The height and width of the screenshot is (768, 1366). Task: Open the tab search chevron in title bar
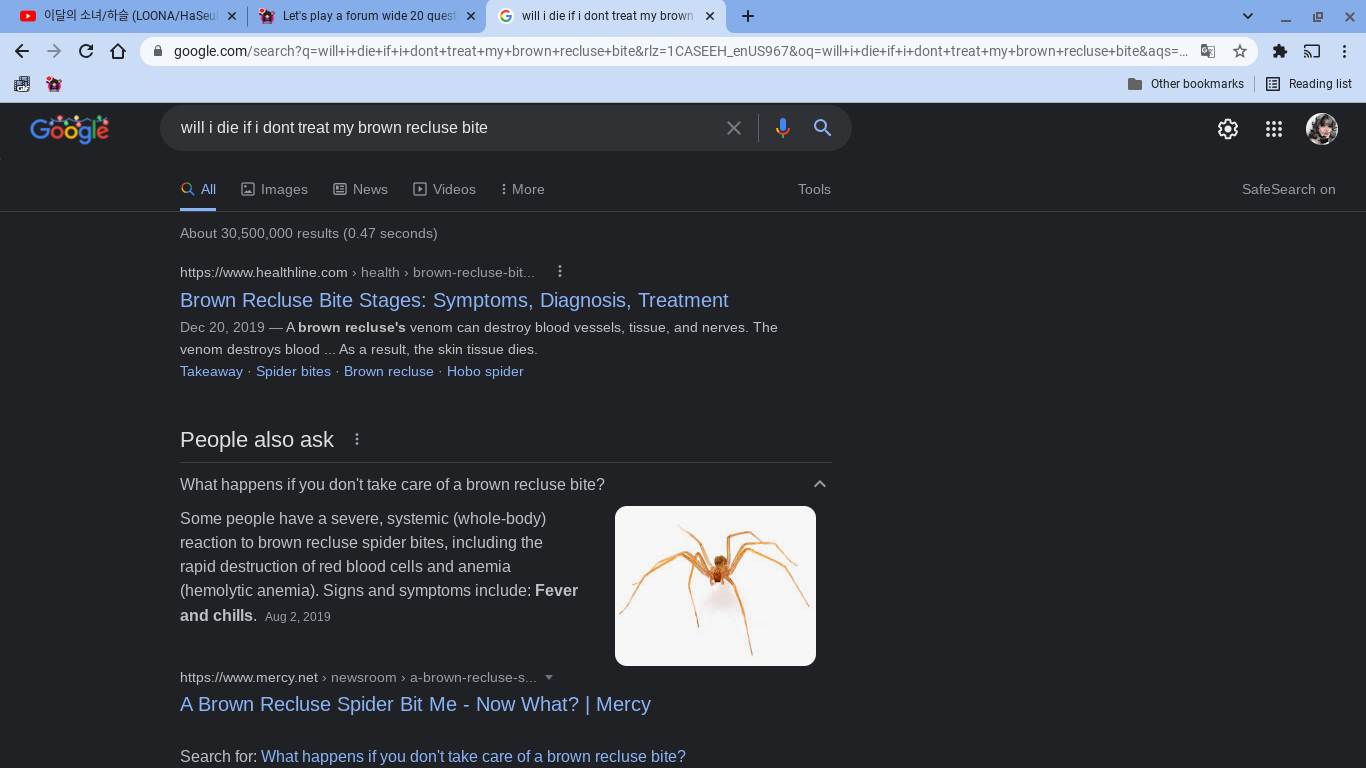click(x=1248, y=16)
